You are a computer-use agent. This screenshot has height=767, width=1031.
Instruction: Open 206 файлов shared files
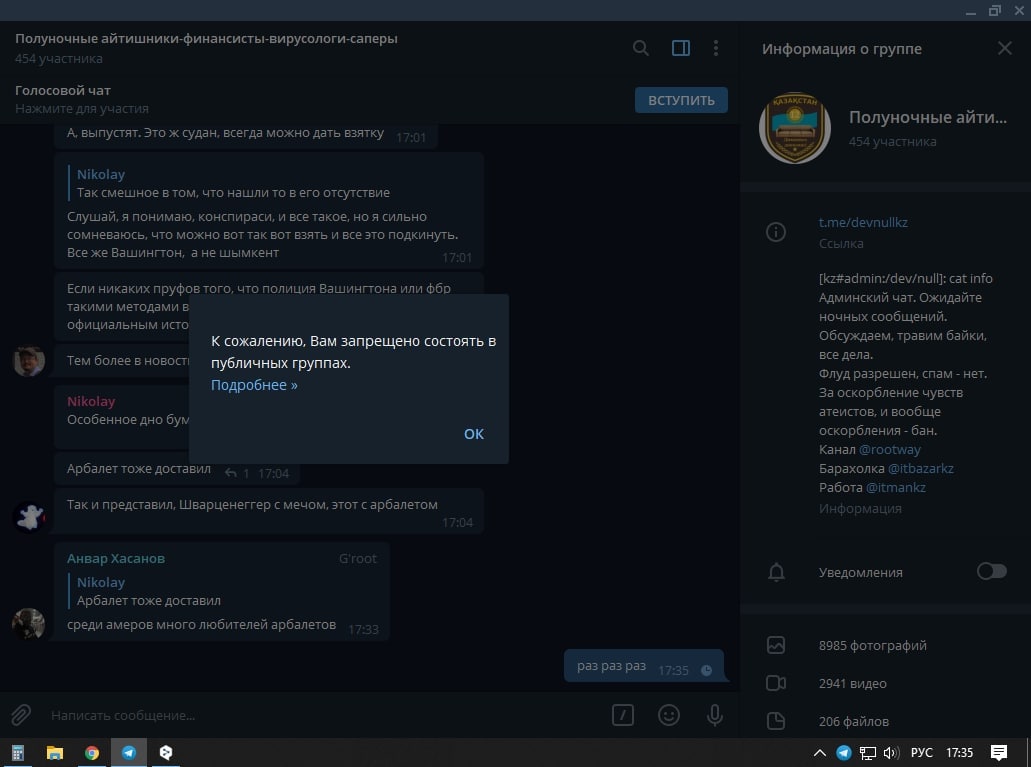853,722
